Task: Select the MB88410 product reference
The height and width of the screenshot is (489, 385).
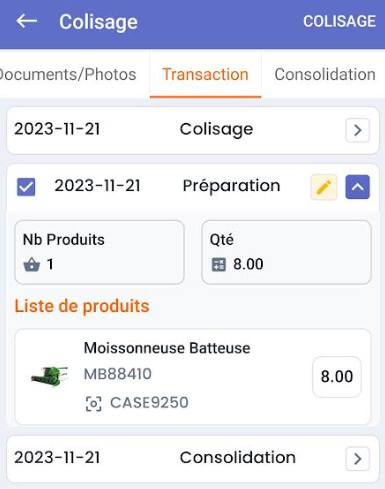Action: (118, 374)
